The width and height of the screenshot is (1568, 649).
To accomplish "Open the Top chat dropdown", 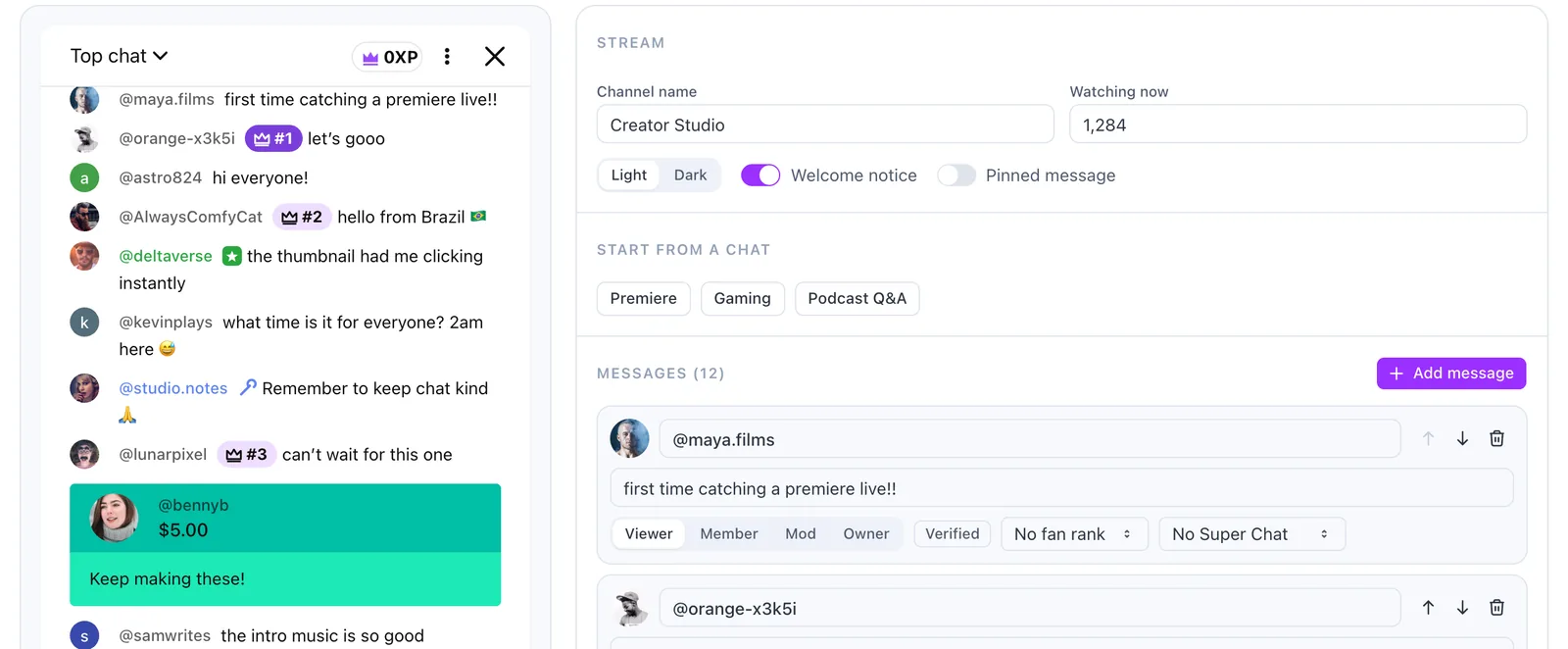I will (119, 56).
